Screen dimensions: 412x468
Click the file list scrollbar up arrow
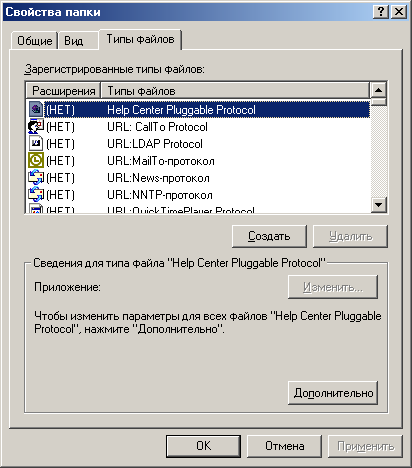tap(379, 90)
